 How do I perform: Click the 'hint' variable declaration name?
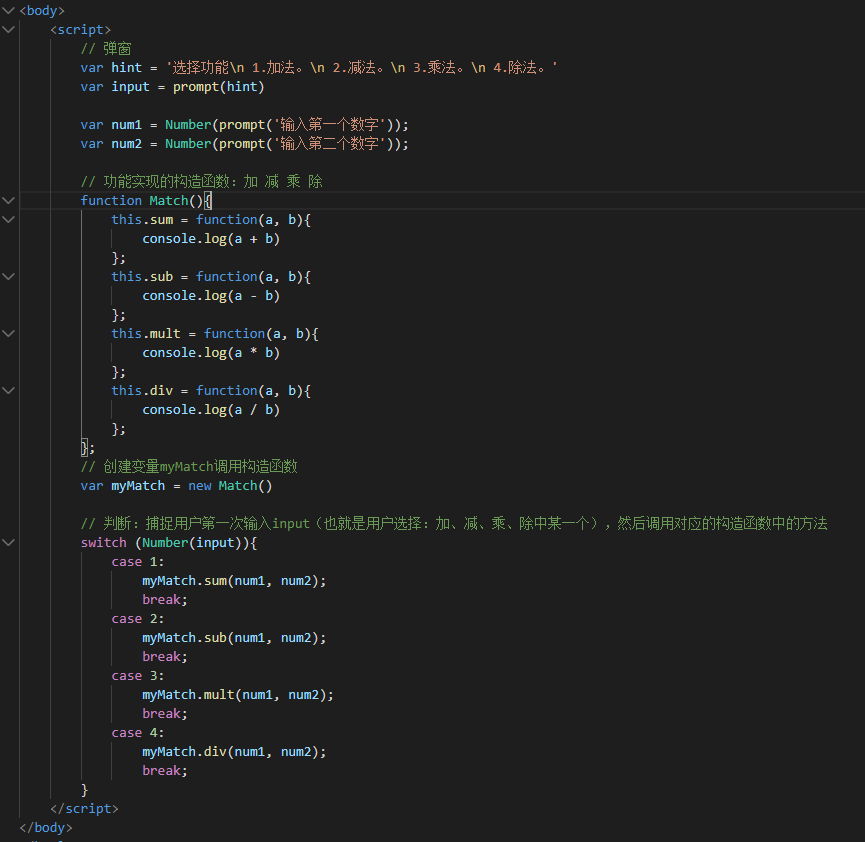point(126,68)
